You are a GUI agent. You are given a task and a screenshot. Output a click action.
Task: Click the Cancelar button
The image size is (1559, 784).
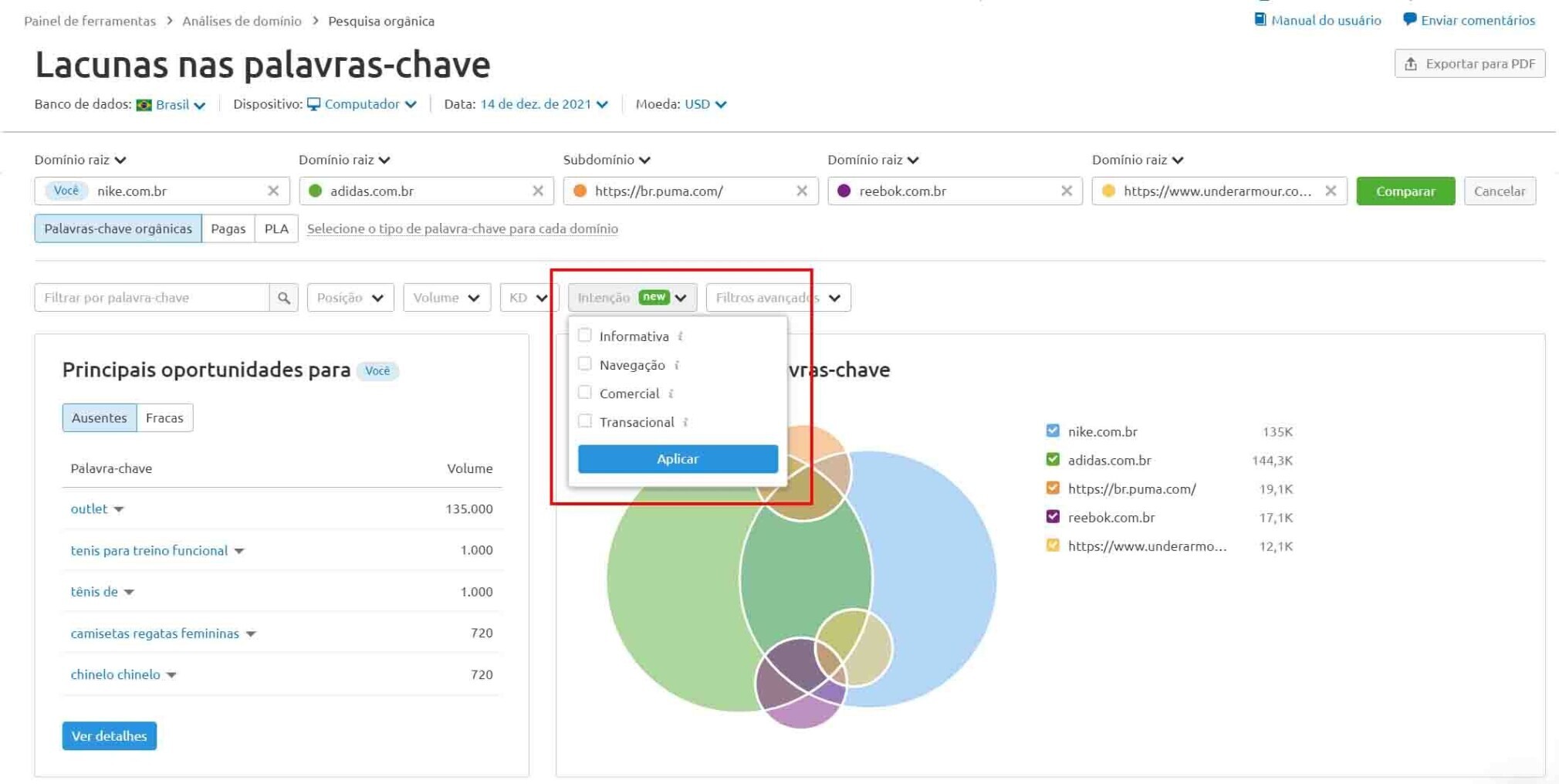point(1500,191)
